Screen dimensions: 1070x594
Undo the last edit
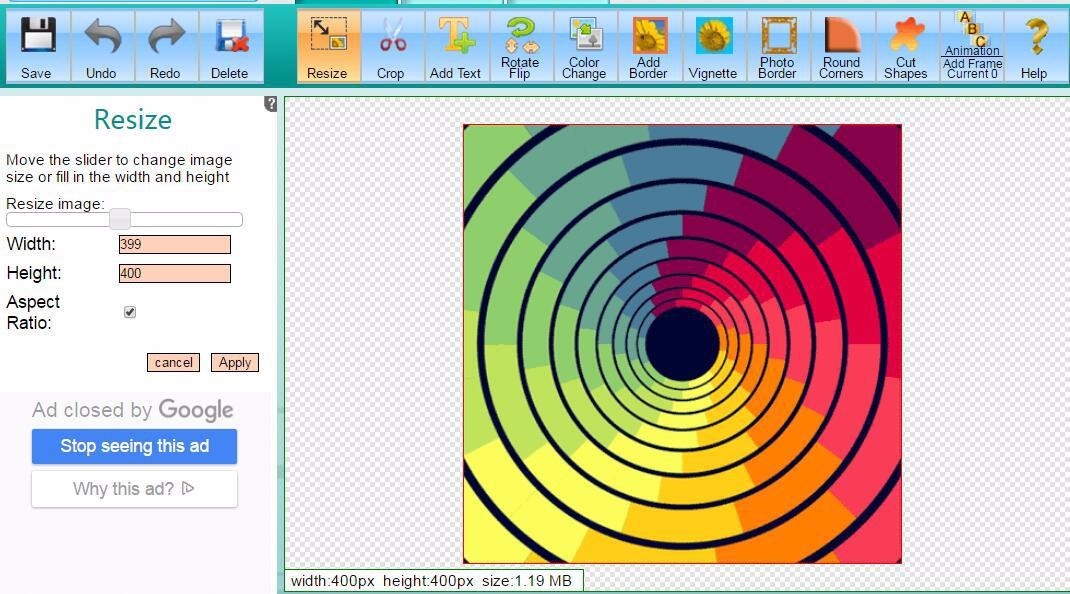pyautogui.click(x=101, y=46)
